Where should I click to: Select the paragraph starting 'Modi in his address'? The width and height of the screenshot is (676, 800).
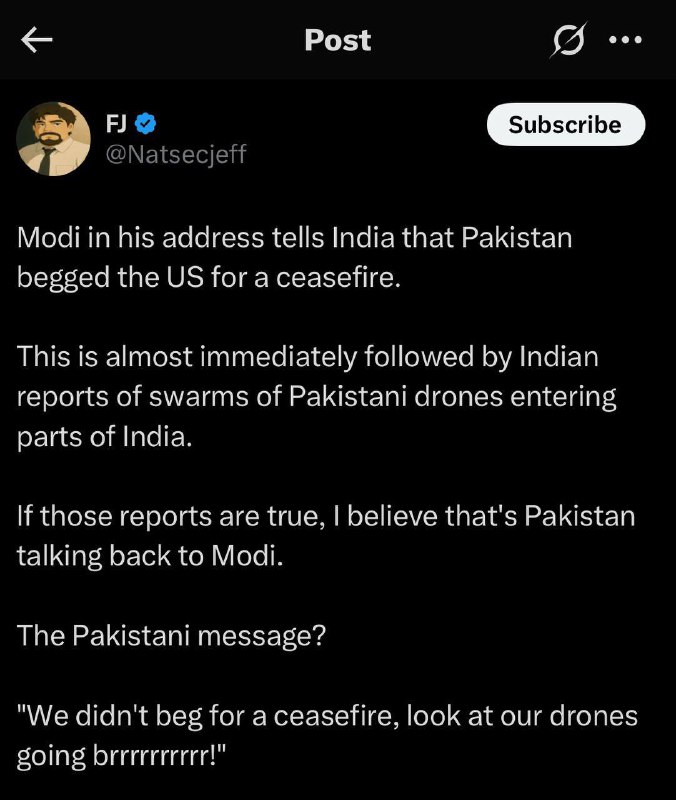294,258
